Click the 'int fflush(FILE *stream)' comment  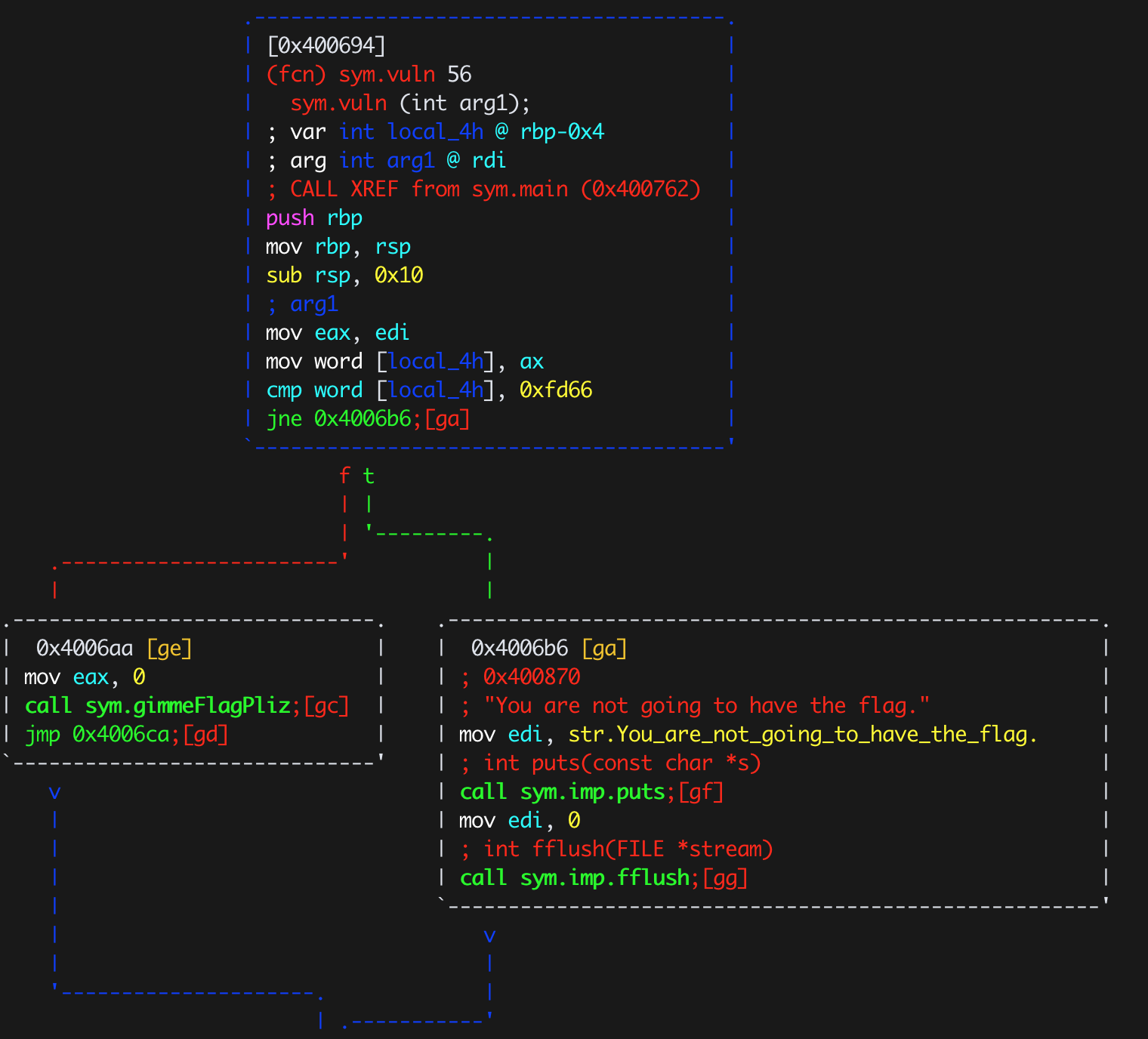click(628, 849)
